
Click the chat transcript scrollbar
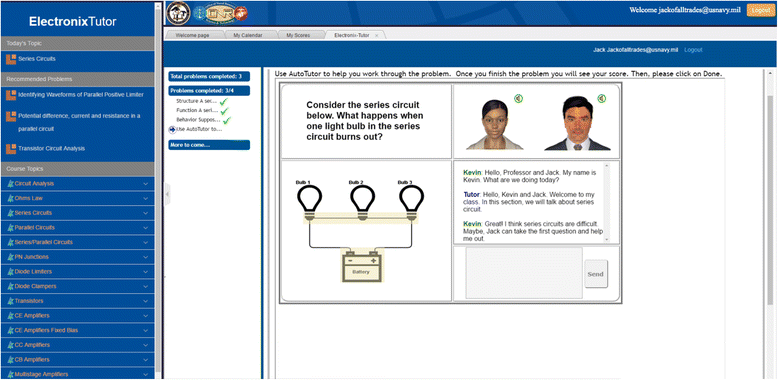click(605, 202)
